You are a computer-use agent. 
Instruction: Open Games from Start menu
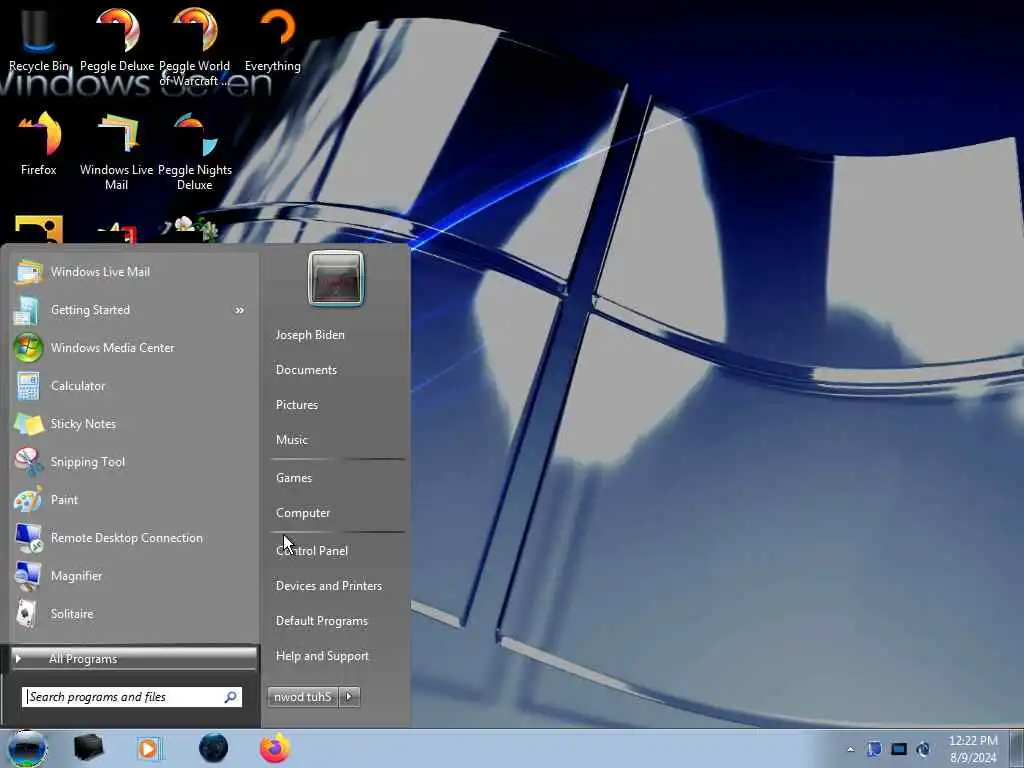(x=294, y=478)
